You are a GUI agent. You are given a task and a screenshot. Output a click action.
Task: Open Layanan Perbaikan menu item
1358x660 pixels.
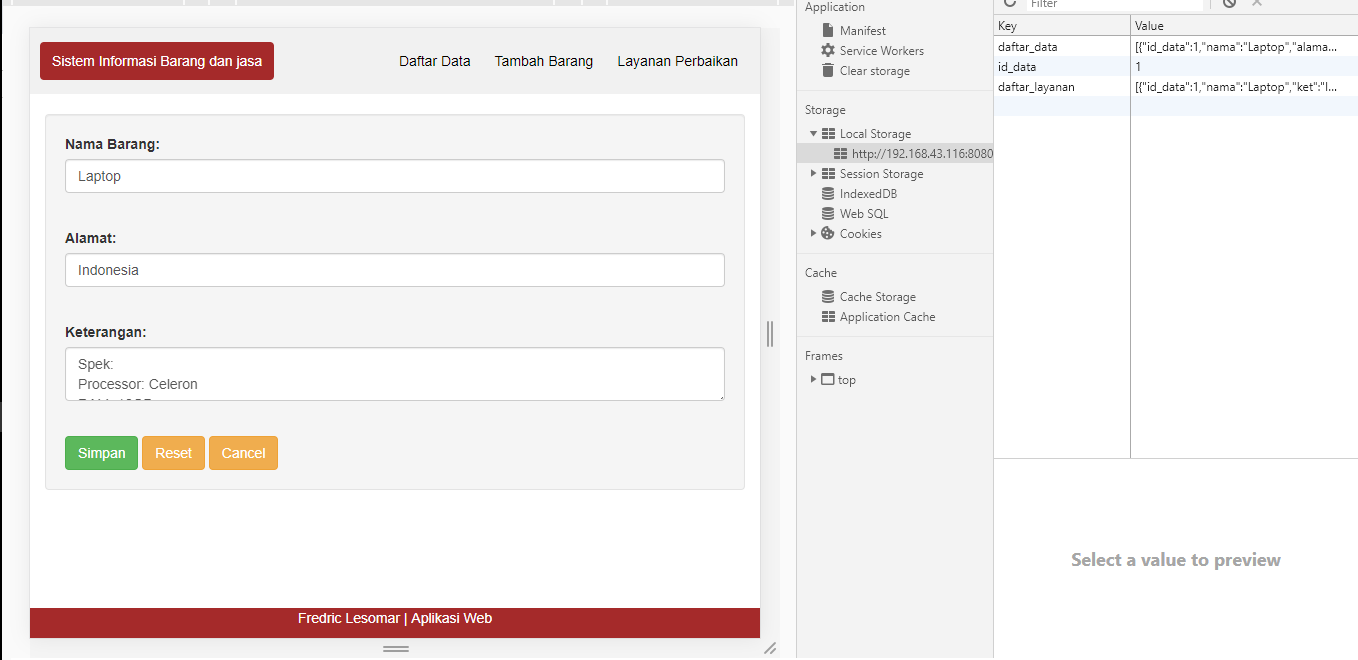[x=678, y=61]
